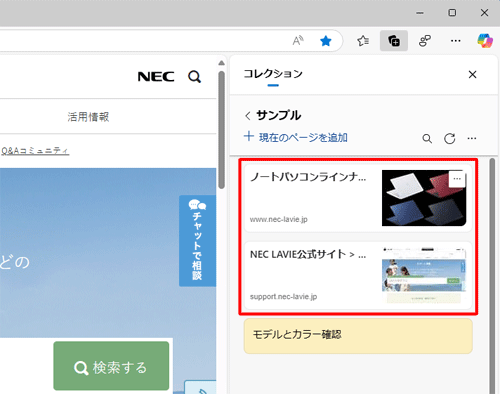Click the Read aloud icon in address bar
This screenshot has height=394, width=500.
coord(298,41)
